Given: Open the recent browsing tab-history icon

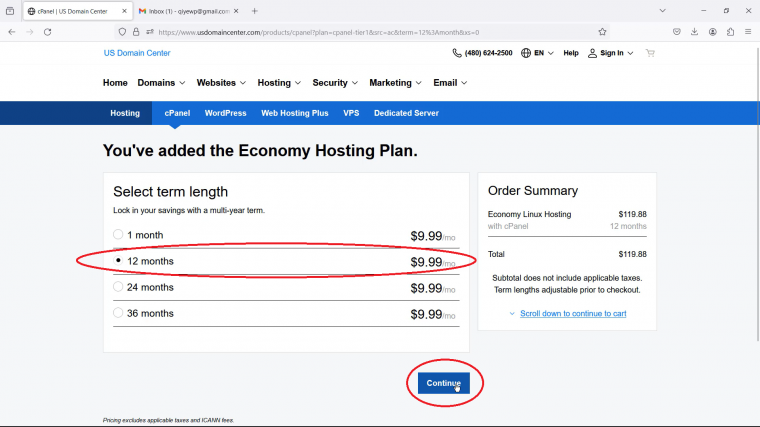Looking at the screenshot, I should 10,11.
